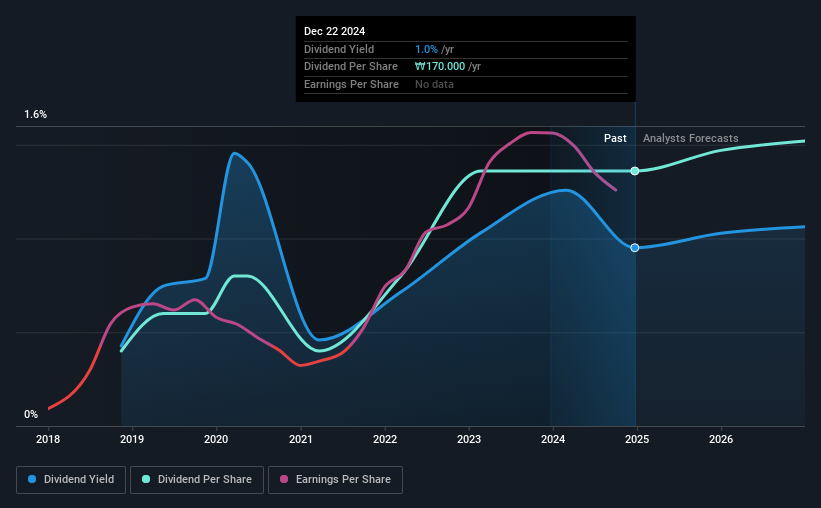The image size is (821, 508).
Task: Select the teal Dividend Per Share data point
Action: click(635, 171)
